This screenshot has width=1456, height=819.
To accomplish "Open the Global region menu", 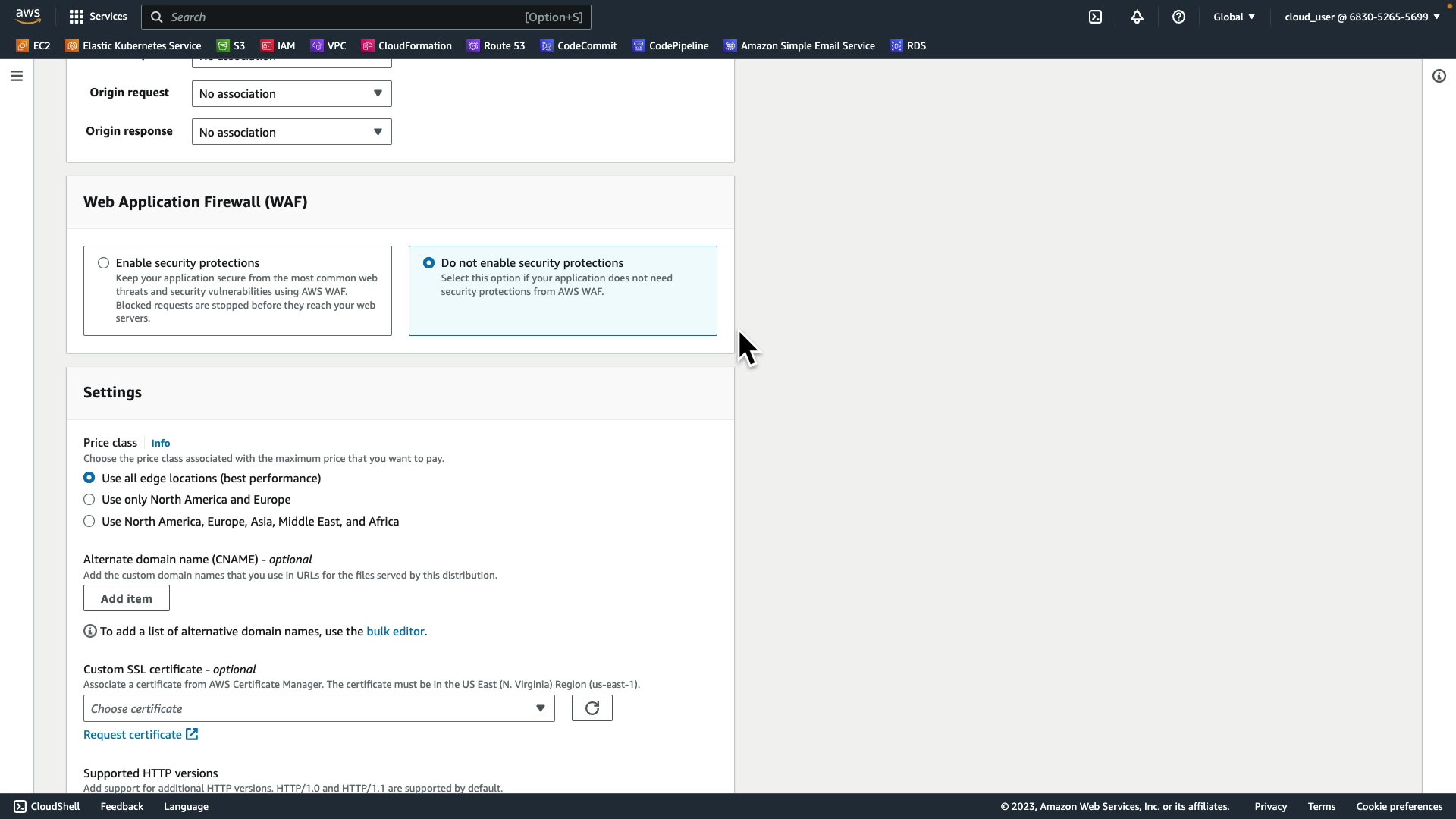I will tap(1234, 17).
